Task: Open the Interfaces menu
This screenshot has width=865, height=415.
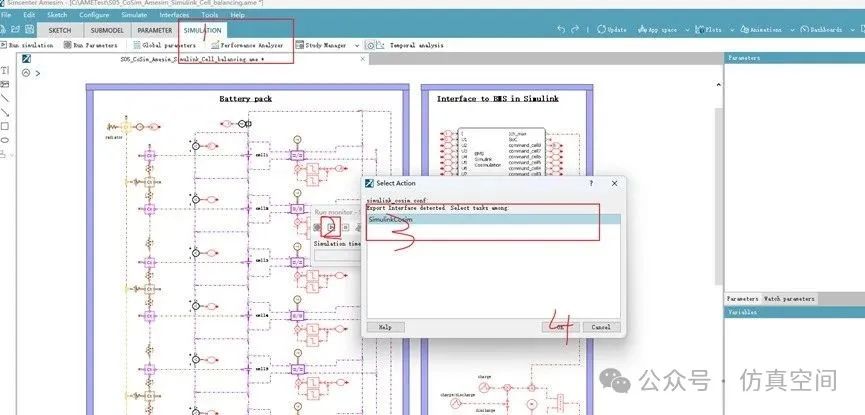Action: tap(173, 15)
